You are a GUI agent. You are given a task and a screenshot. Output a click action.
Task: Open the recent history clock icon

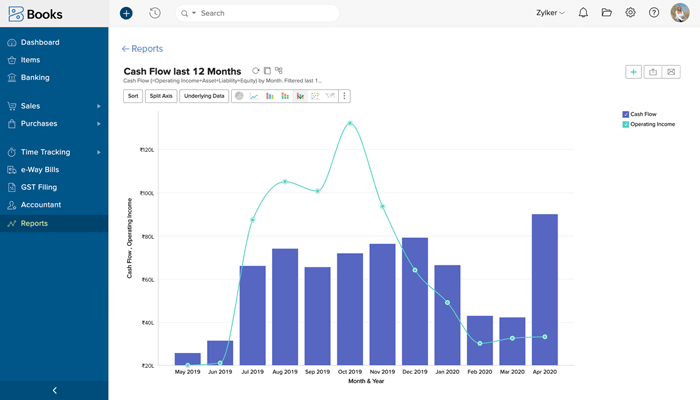[155, 13]
